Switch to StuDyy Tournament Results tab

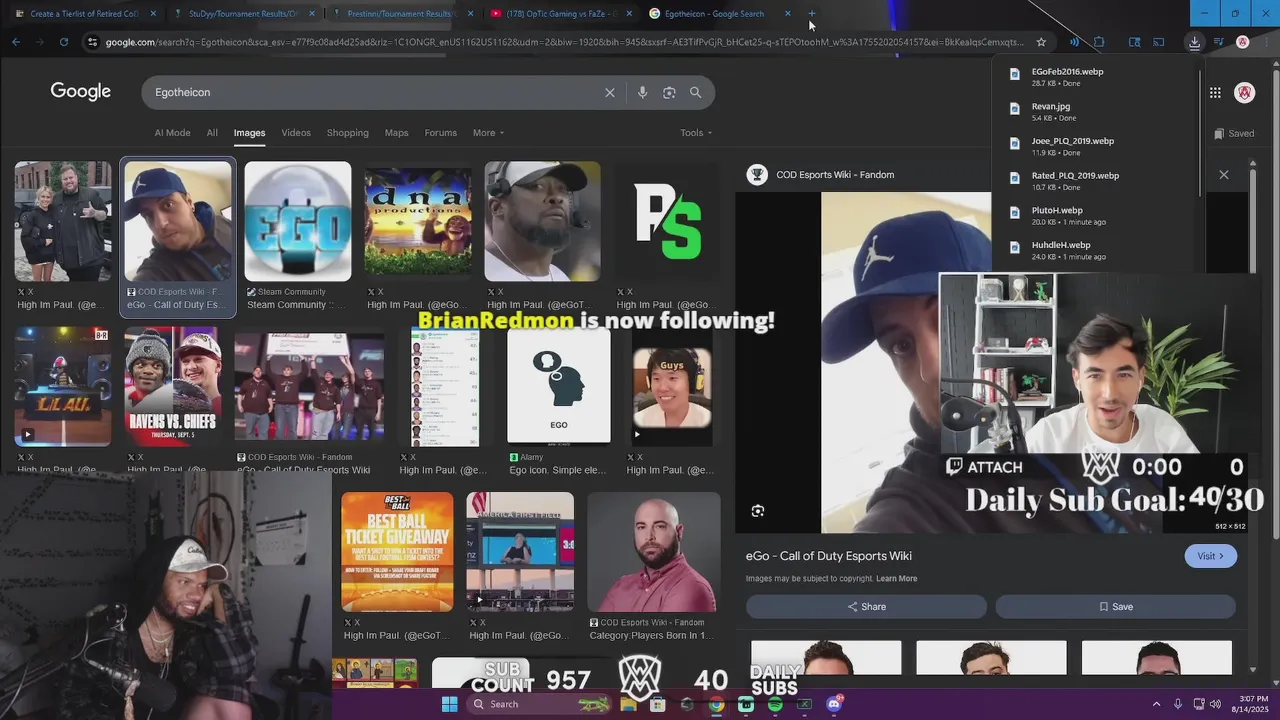(243, 14)
